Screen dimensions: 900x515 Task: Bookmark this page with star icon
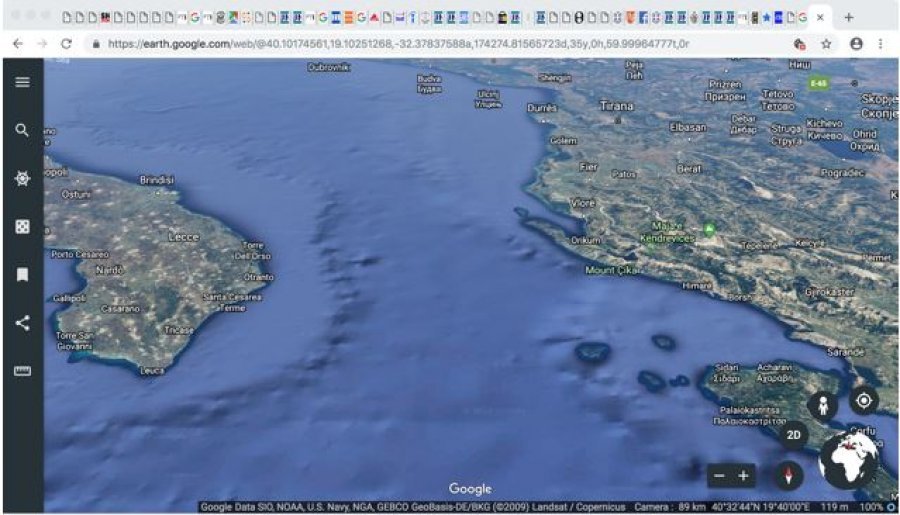[827, 44]
